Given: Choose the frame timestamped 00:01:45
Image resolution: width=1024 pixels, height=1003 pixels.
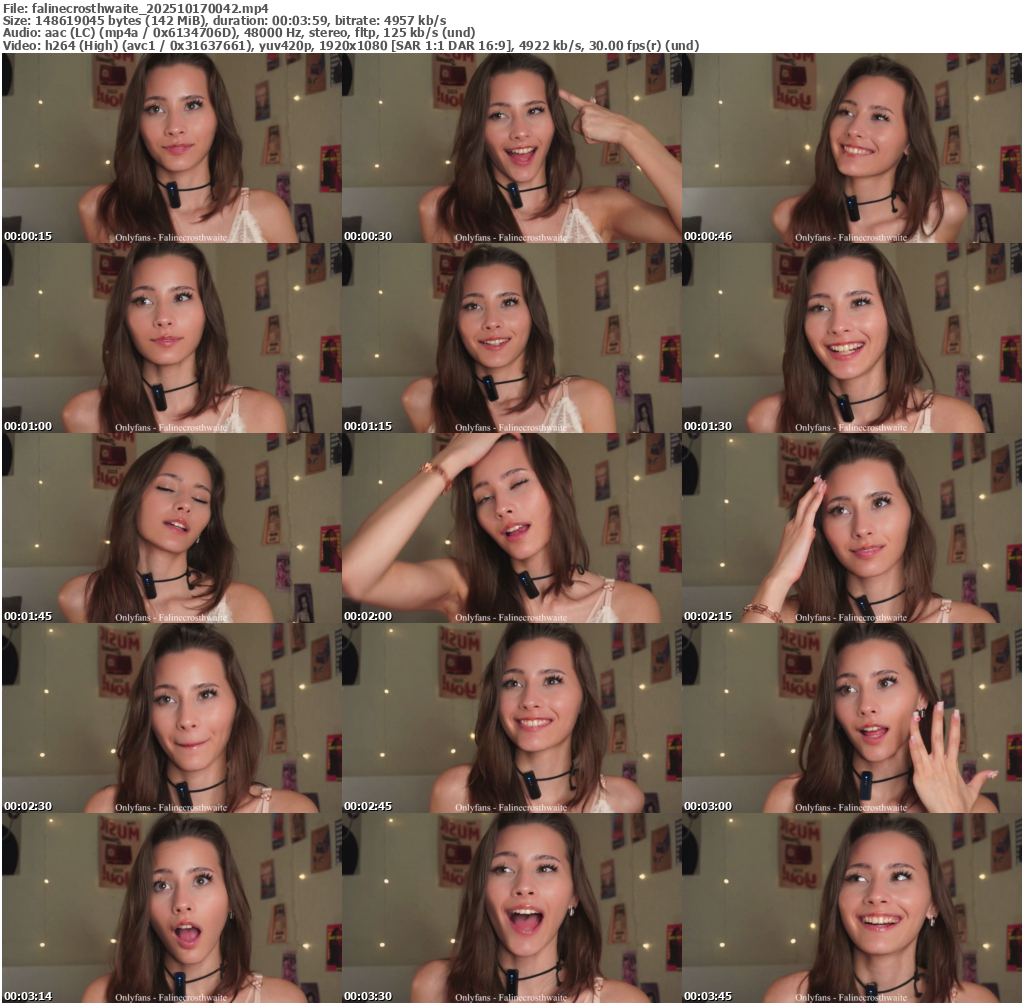Looking at the screenshot, I should click(171, 528).
